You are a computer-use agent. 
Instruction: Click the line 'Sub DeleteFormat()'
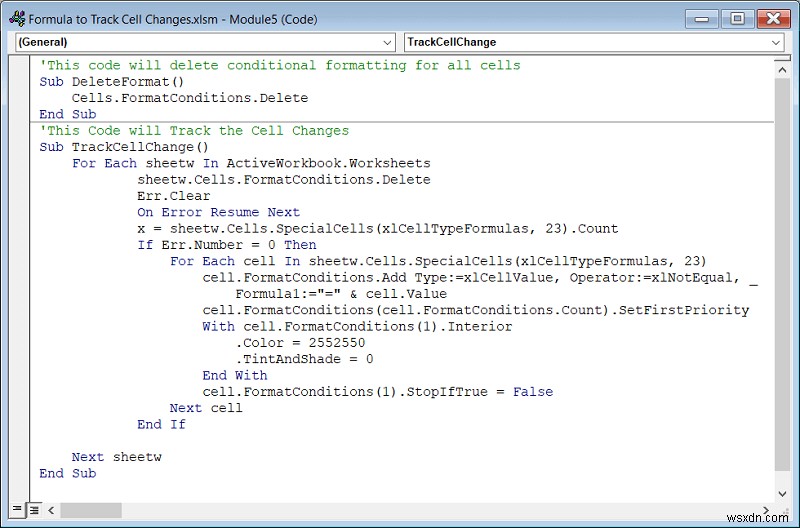click(112, 82)
